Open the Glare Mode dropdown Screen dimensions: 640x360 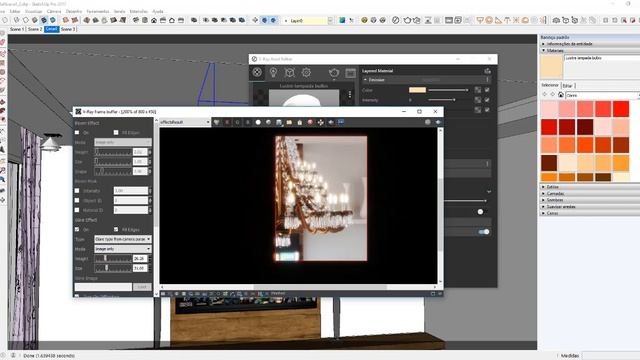(123, 249)
